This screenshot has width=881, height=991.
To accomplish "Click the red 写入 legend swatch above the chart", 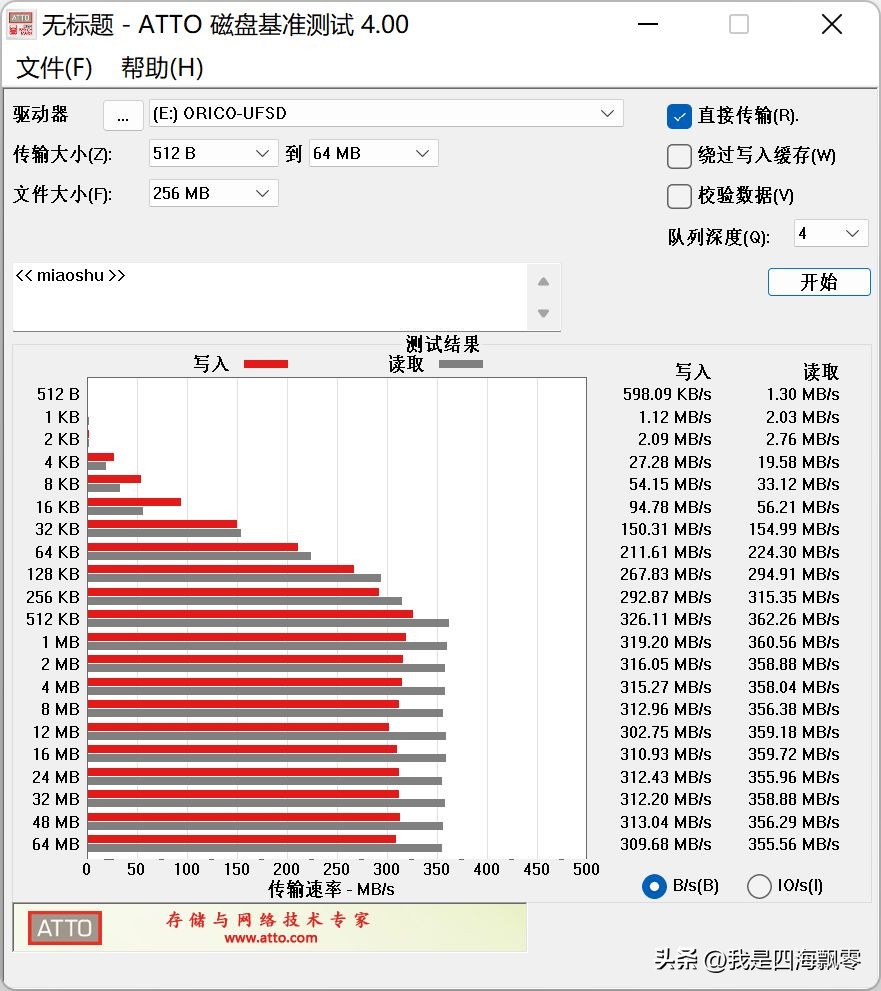I will 265,364.
